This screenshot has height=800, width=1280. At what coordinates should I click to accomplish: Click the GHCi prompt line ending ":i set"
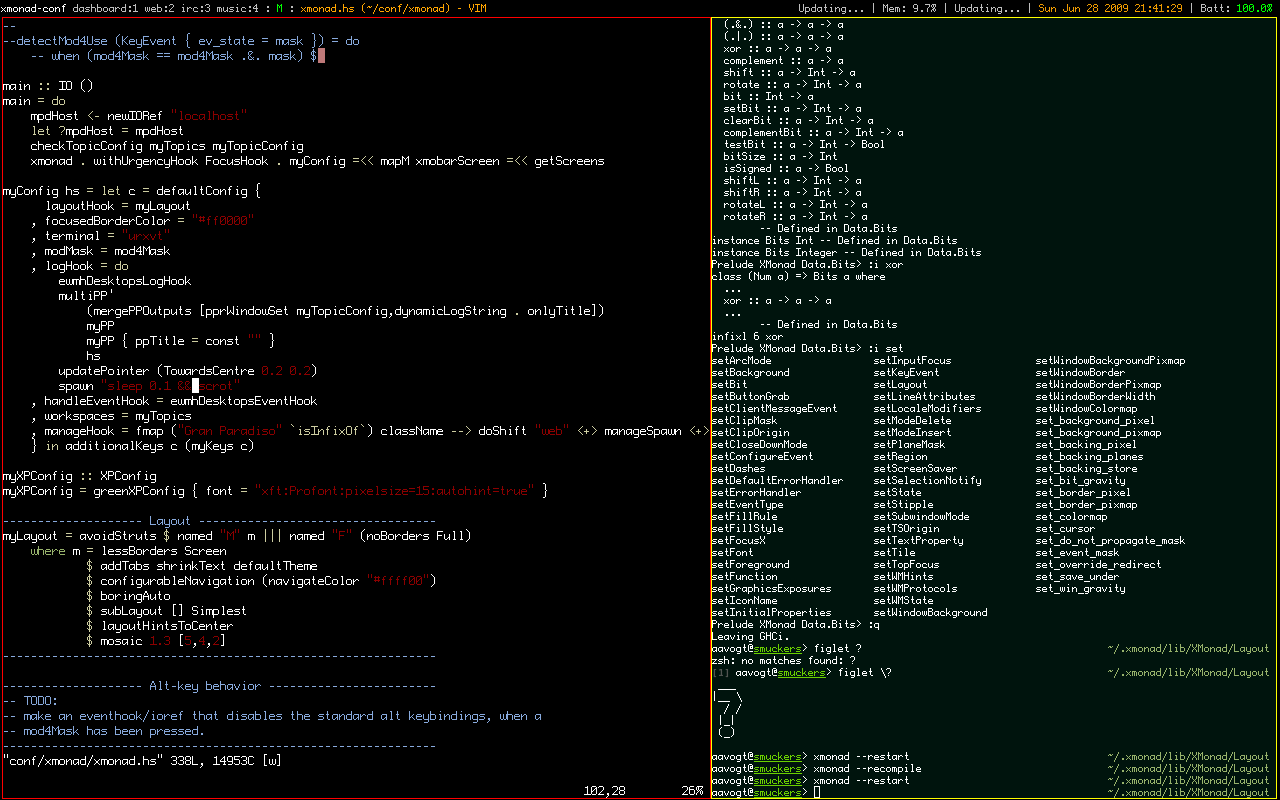pyautogui.click(x=807, y=349)
